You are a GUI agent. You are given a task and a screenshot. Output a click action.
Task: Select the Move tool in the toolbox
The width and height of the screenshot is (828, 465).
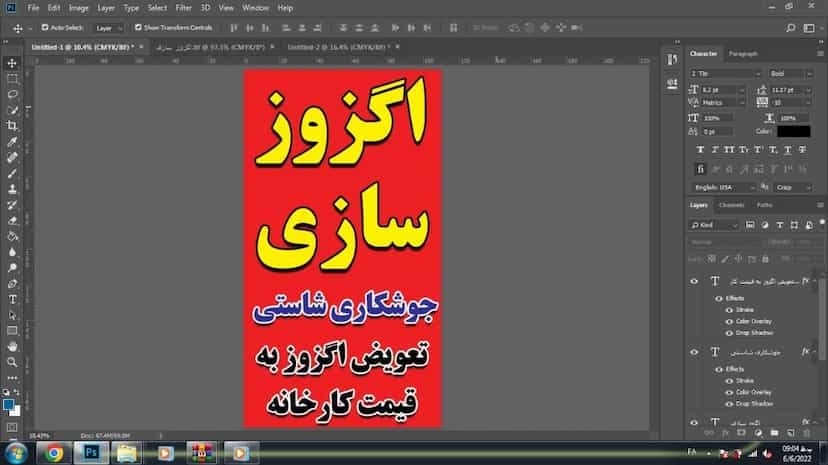pos(12,63)
